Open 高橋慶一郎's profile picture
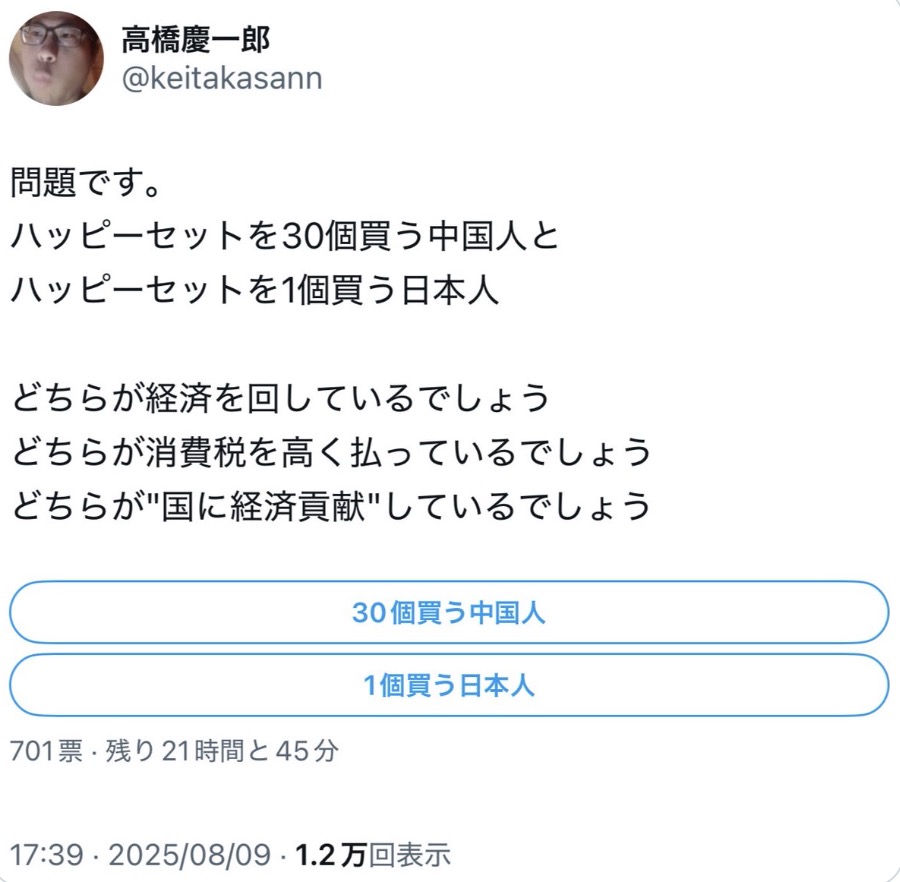Screen dimensions: 900x882 [55, 58]
